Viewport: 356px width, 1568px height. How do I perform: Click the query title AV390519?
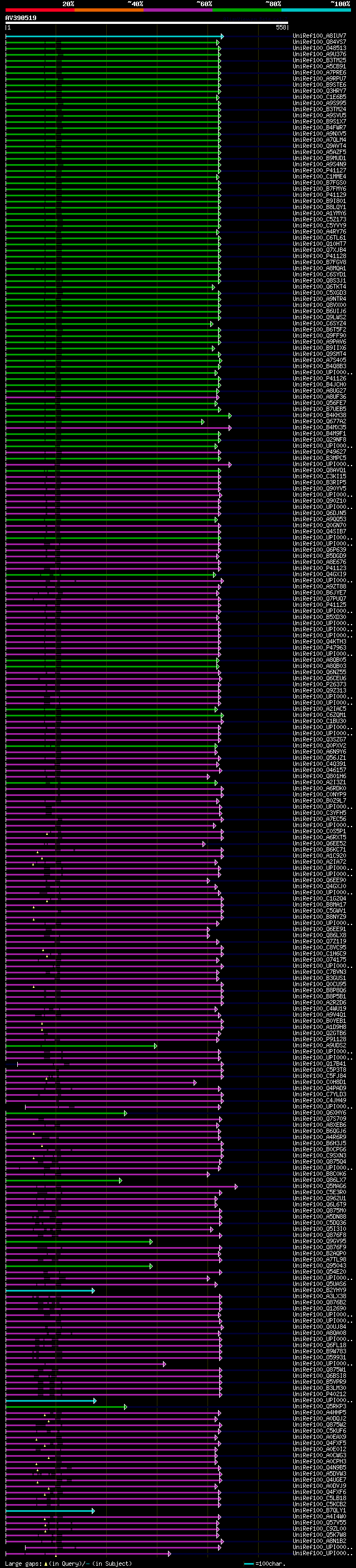point(21,18)
